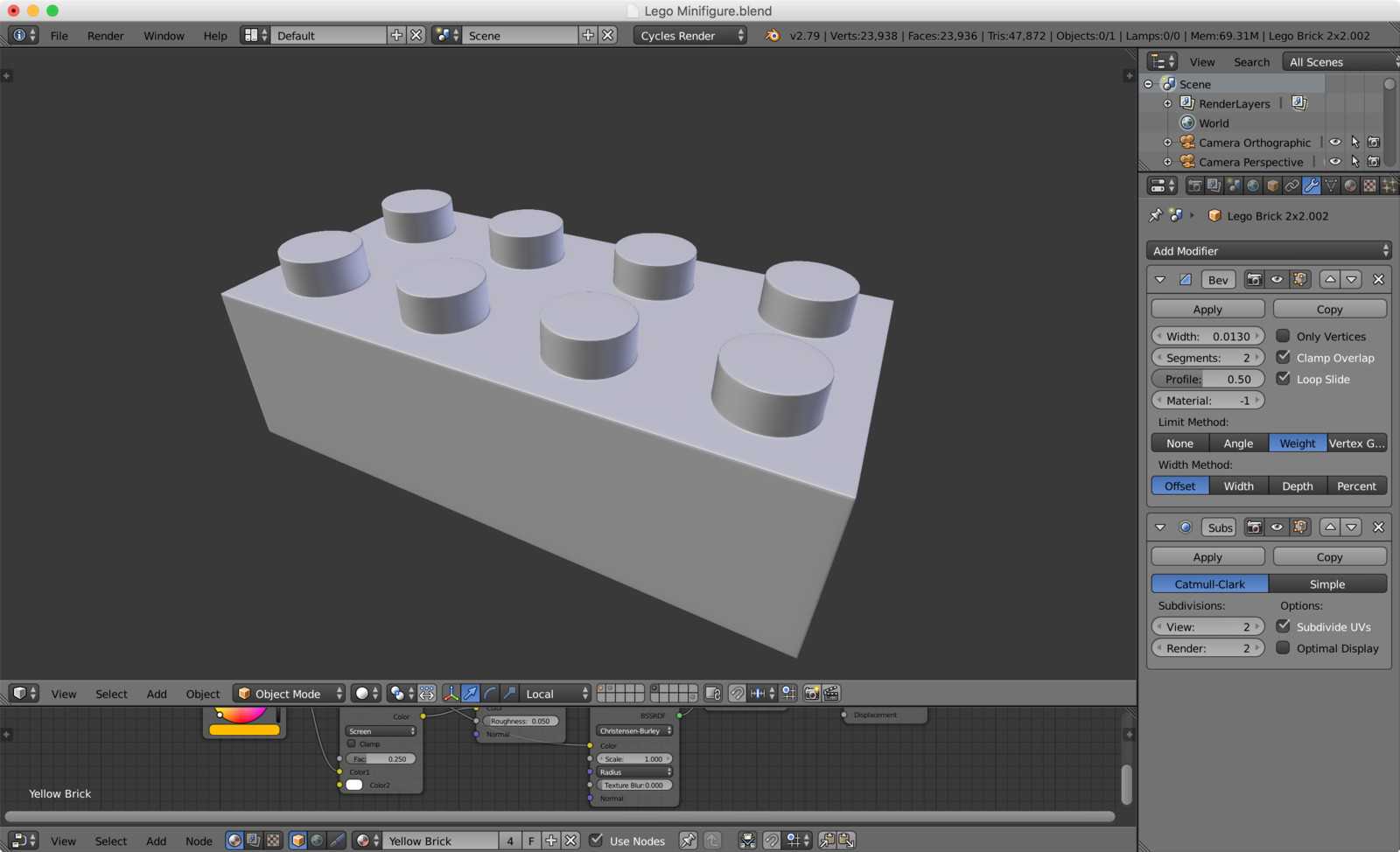
Task: Click the bevel Width value field
Action: [1207, 336]
